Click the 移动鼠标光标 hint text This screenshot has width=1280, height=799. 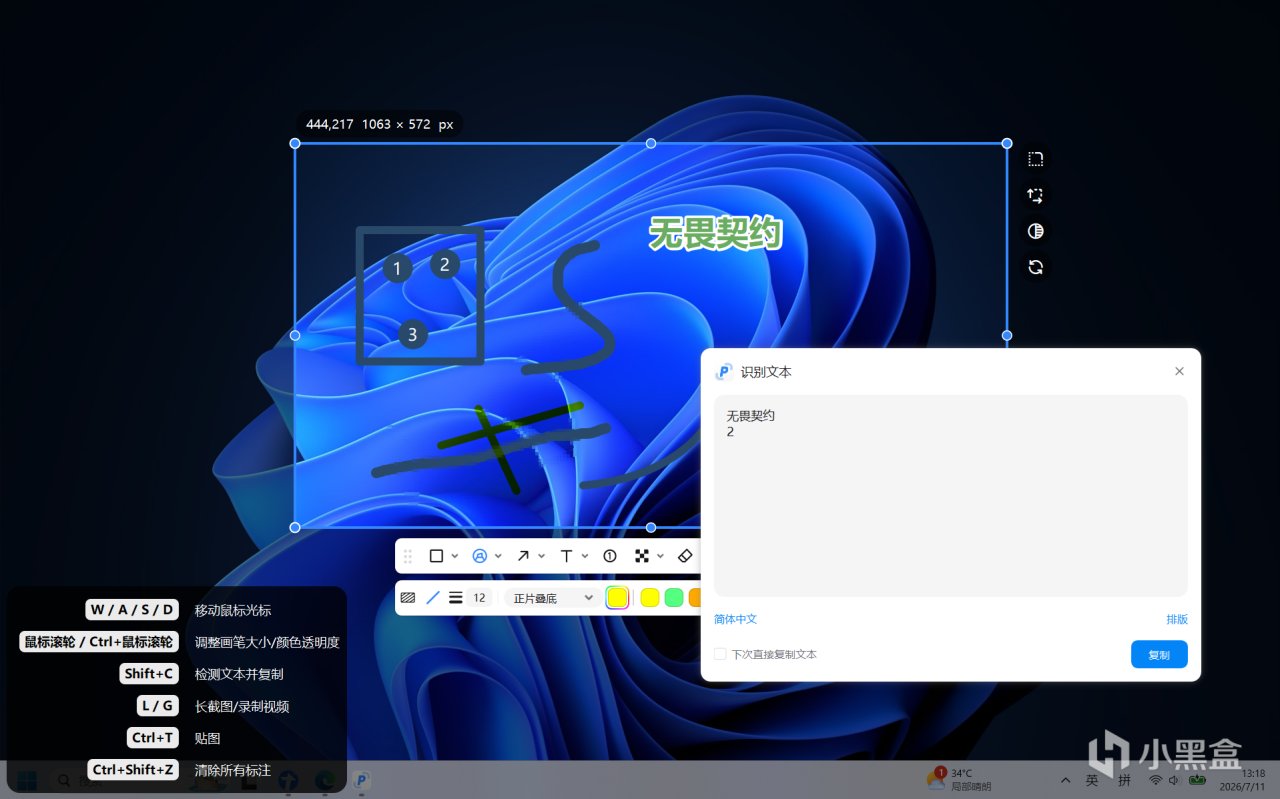[x=233, y=610]
